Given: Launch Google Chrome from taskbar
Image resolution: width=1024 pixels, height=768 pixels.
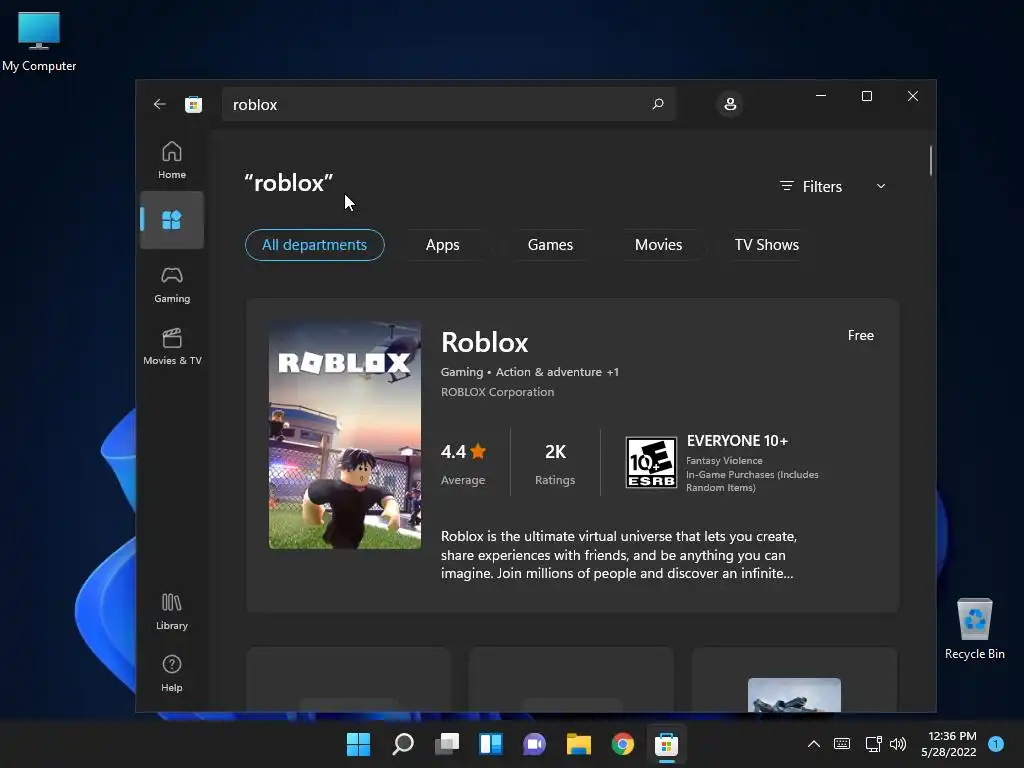Looking at the screenshot, I should click(x=622, y=744).
